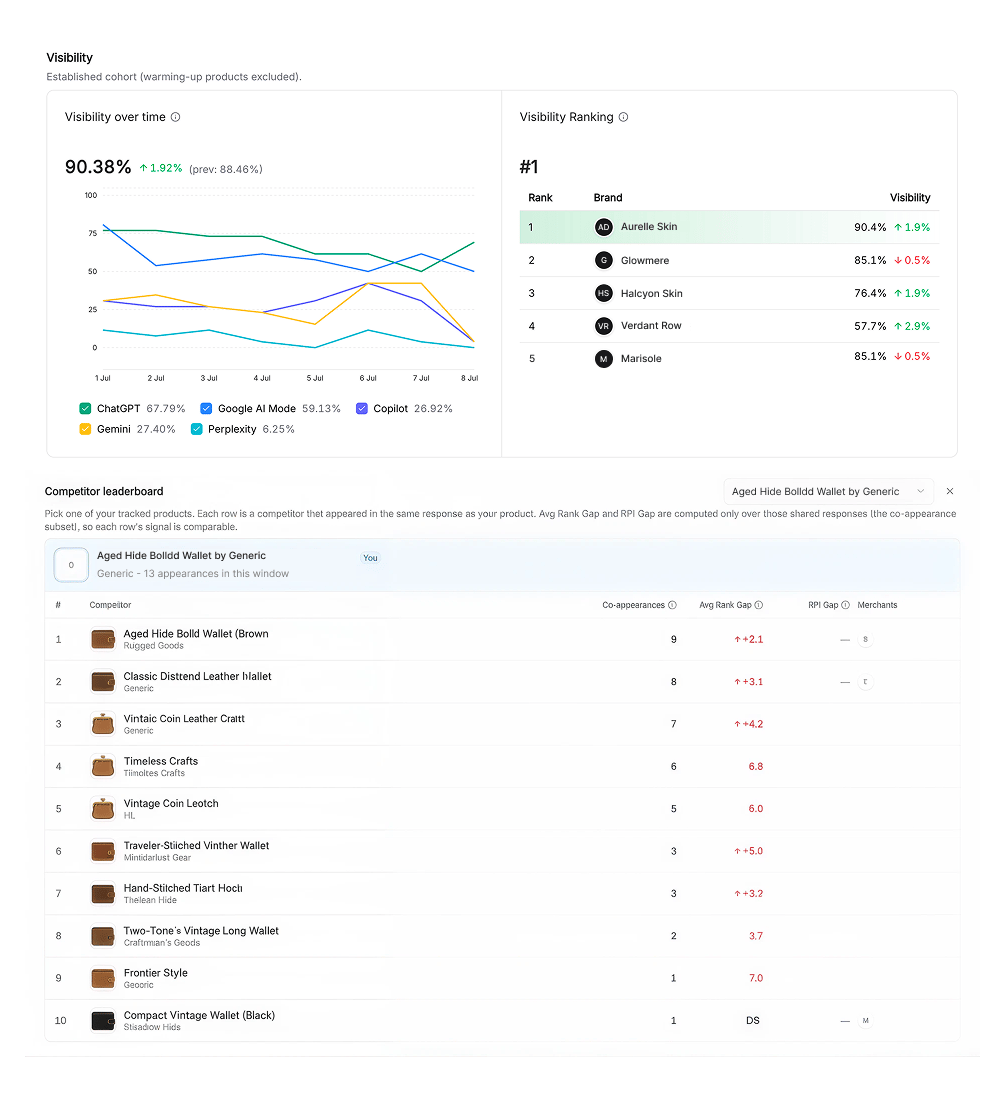Click the selected product placeholder icon box
Viewport: 1004px width, 1097px height.
71,565
